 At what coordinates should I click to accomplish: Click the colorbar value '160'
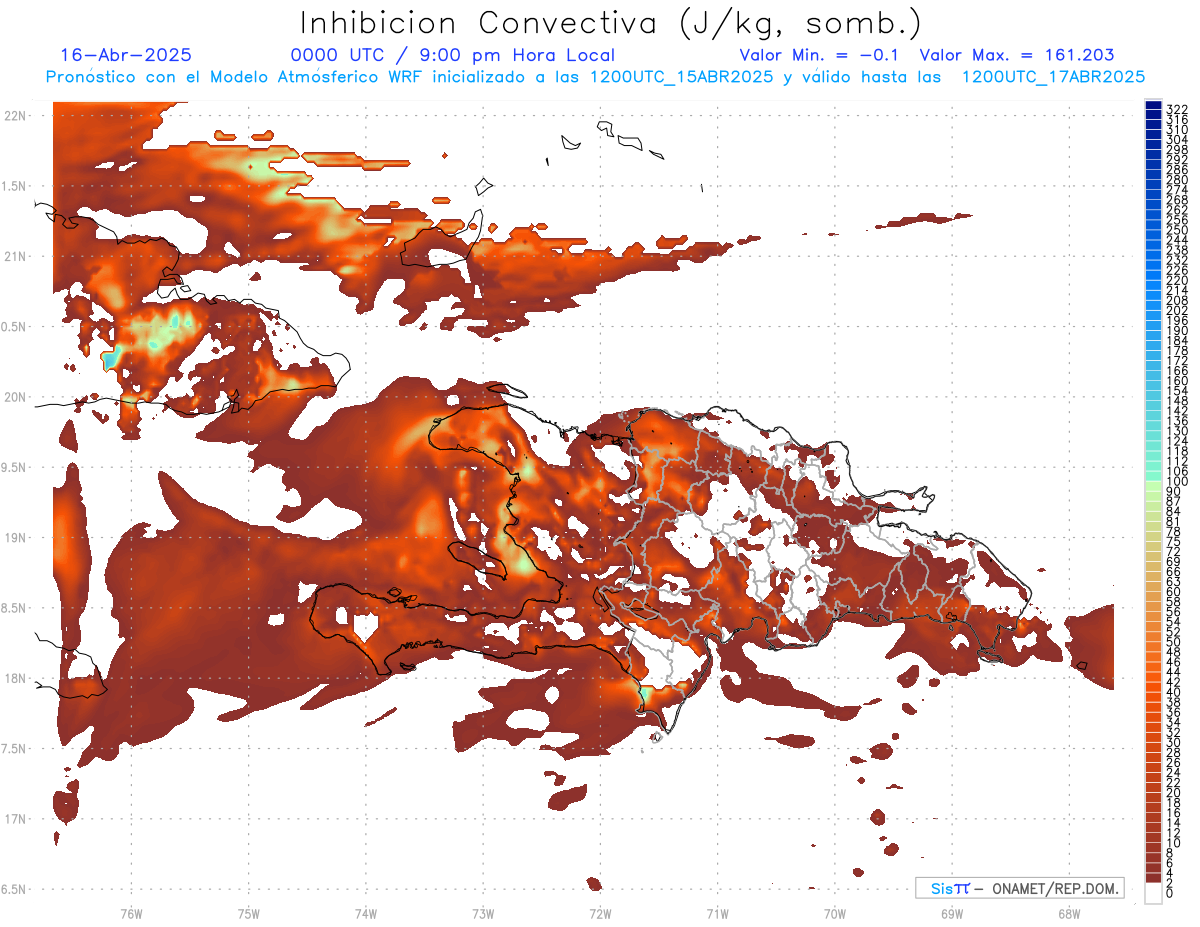1177,382
